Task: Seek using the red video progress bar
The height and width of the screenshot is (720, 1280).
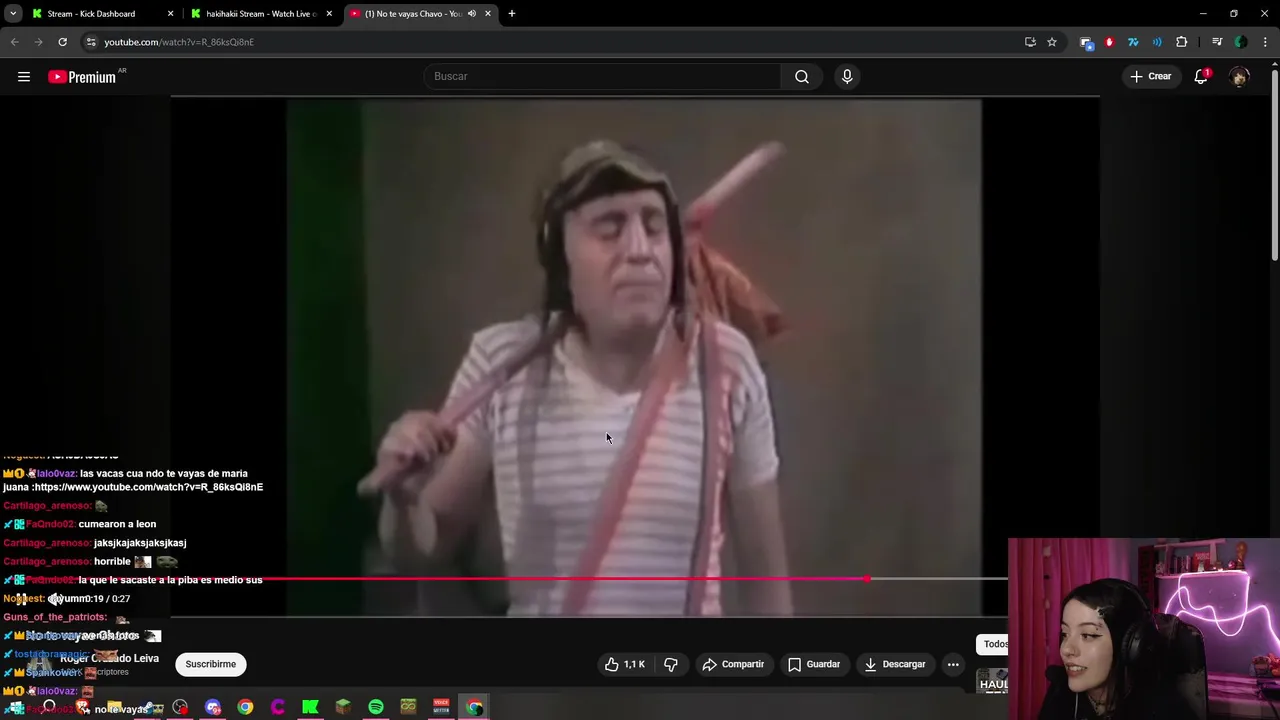Action: point(590,579)
